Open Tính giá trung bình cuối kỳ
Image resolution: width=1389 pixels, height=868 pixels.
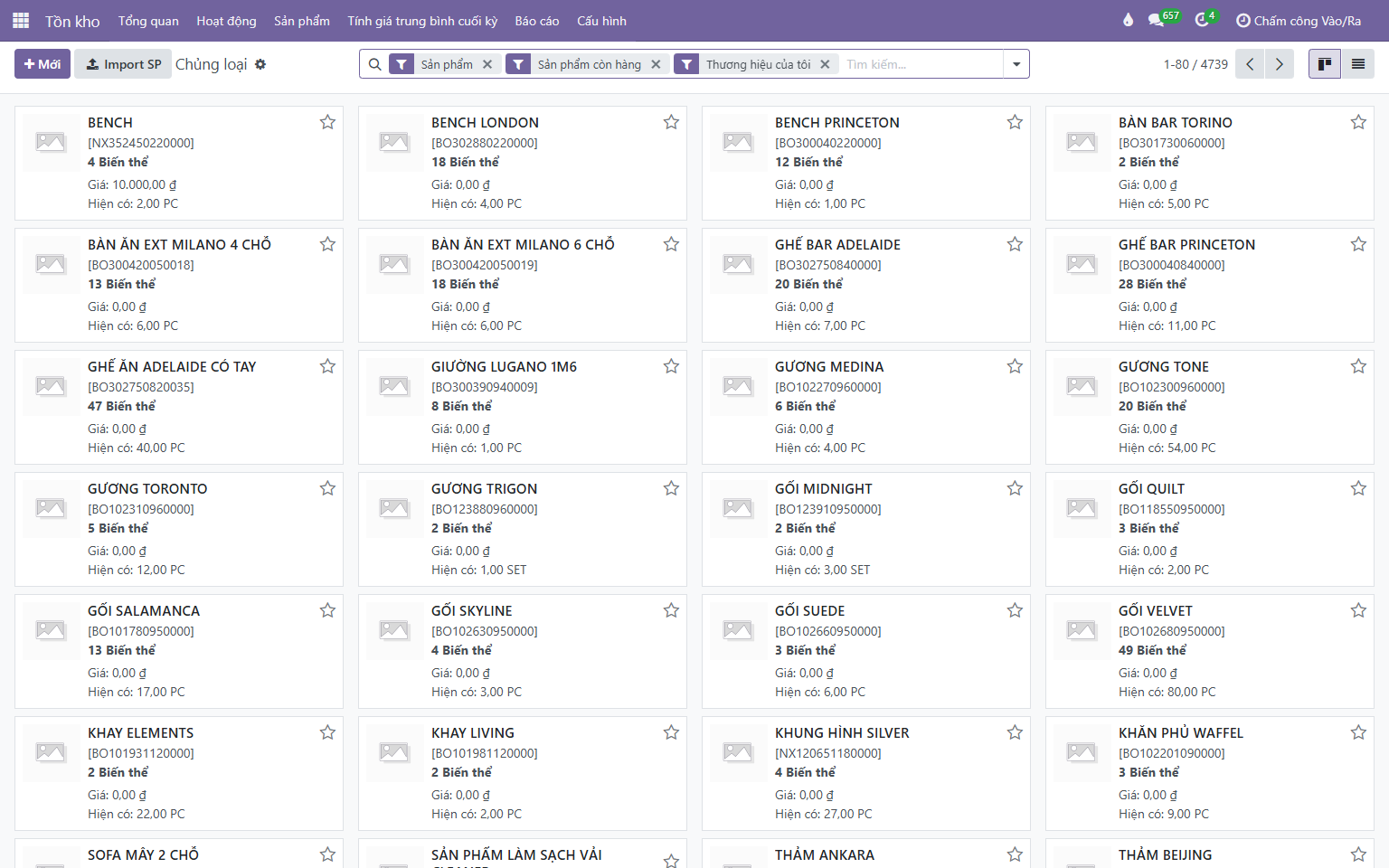click(422, 21)
